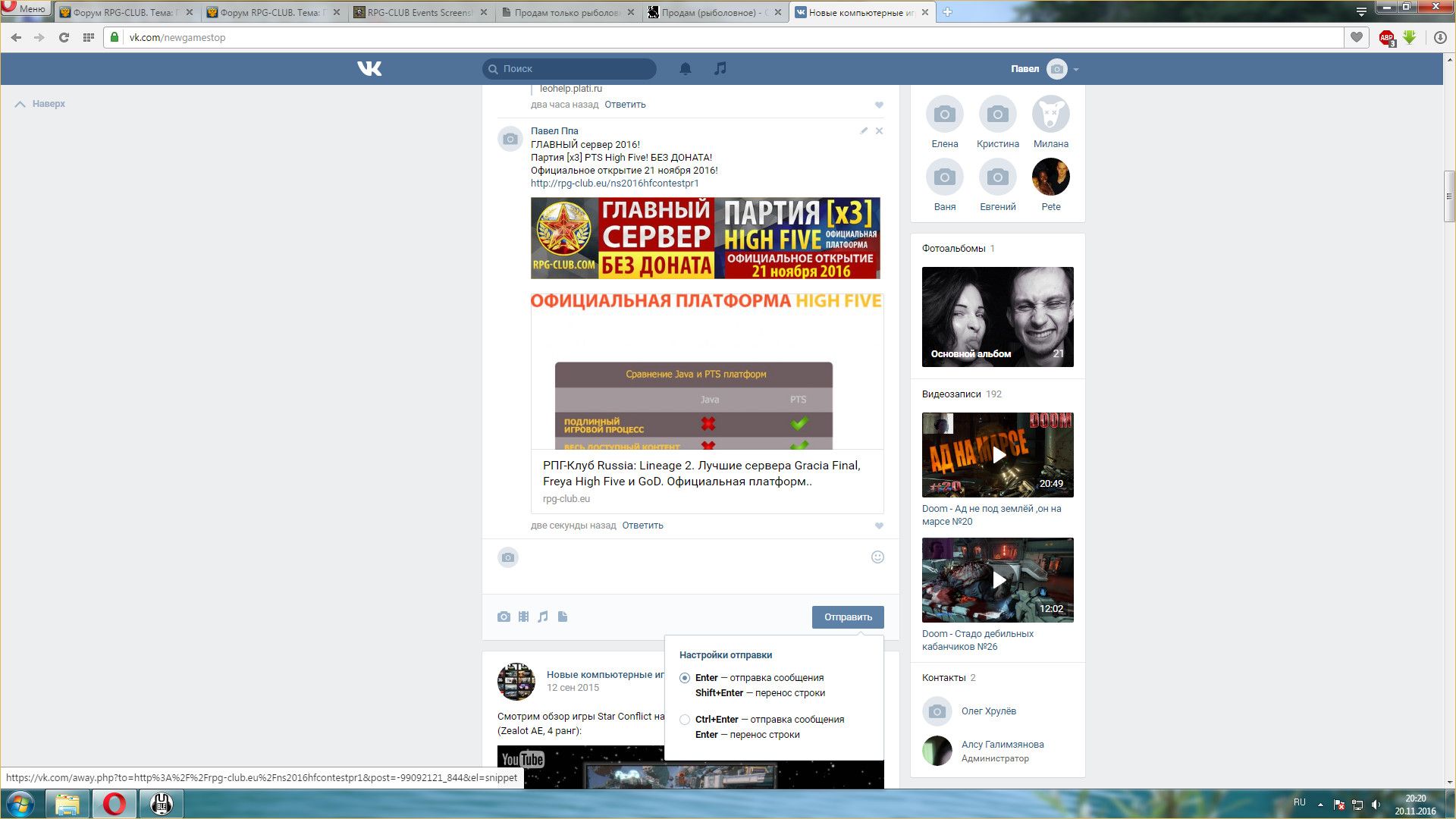Attach audio using music note icon
1456x819 pixels.
tap(543, 617)
